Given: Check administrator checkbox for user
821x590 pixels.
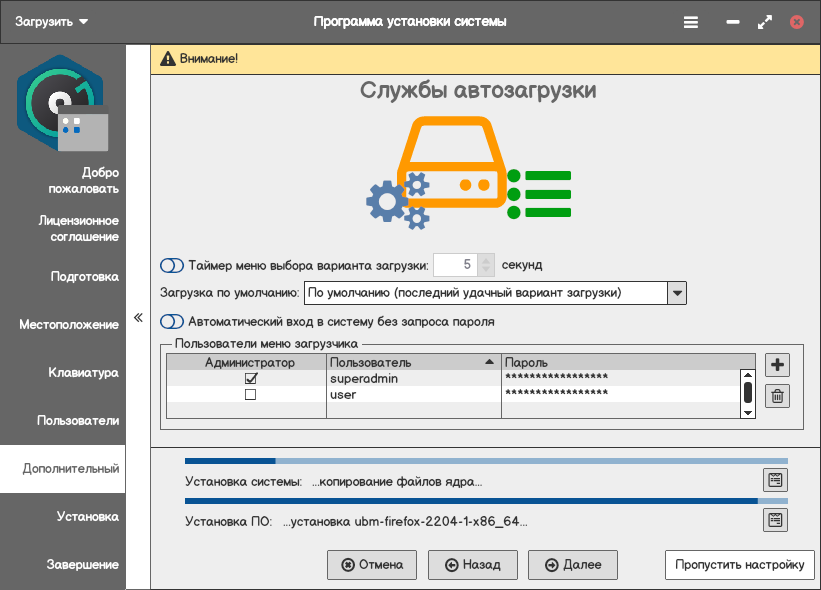Looking at the screenshot, I should 251,395.
